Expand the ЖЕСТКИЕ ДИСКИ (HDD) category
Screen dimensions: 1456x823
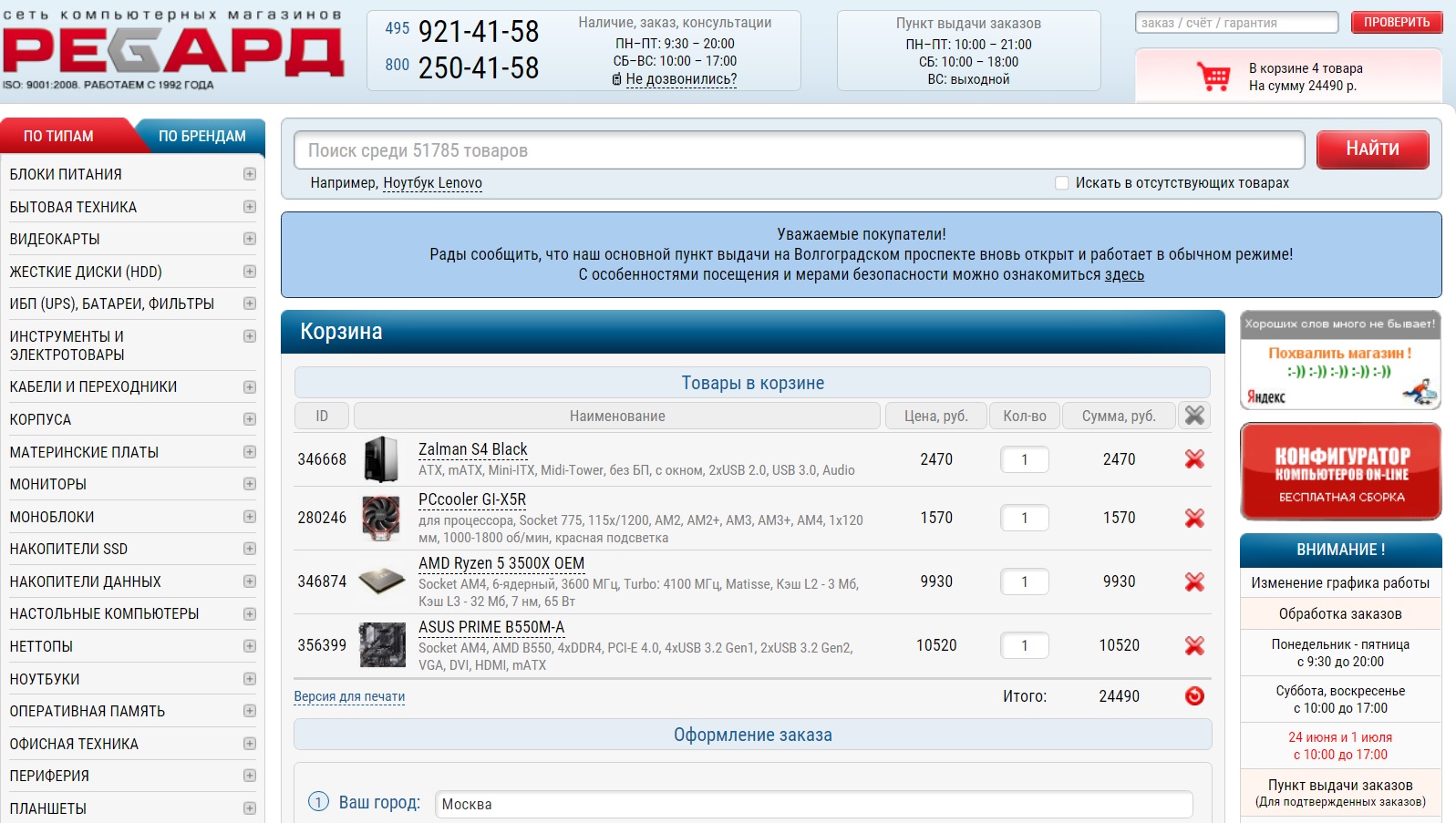[250, 272]
